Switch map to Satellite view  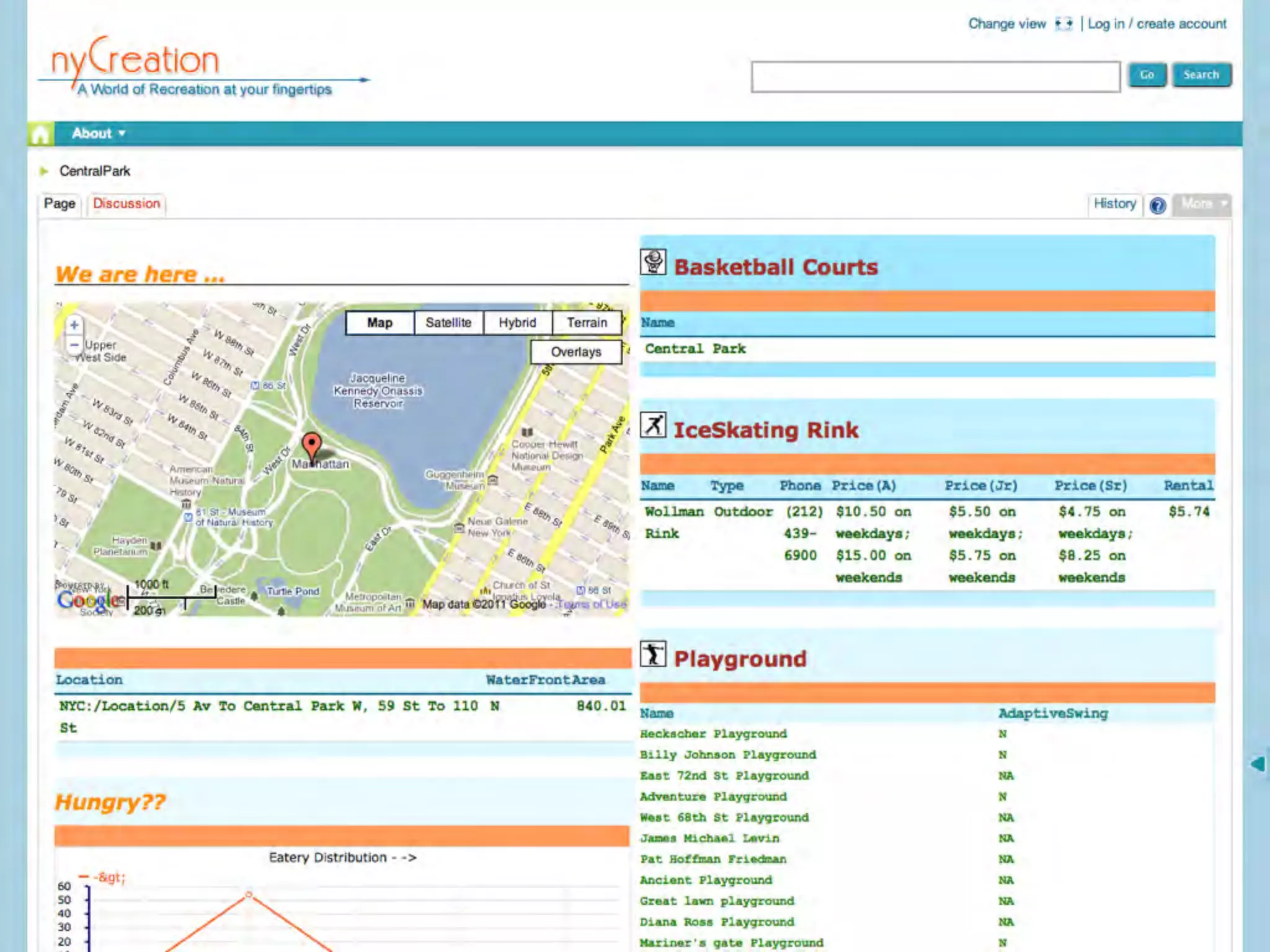coord(448,322)
